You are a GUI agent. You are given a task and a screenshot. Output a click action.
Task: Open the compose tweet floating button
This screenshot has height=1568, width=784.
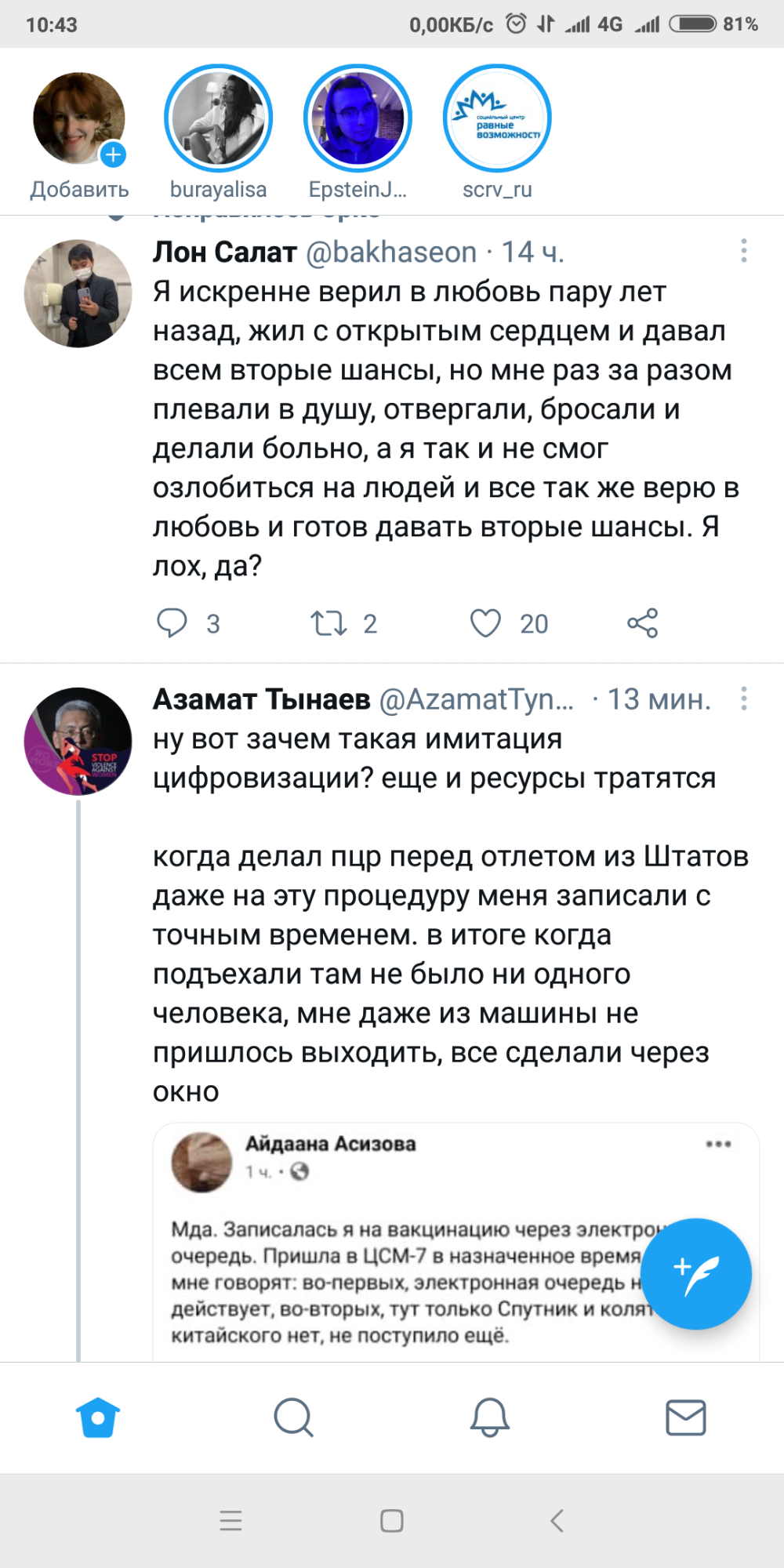click(x=696, y=1274)
